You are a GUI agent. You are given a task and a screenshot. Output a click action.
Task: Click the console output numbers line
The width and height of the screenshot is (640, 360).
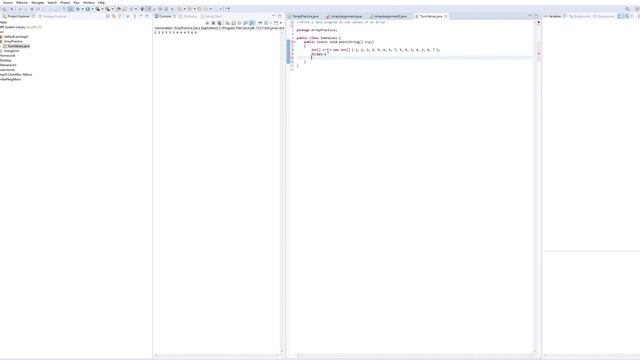(x=176, y=32)
